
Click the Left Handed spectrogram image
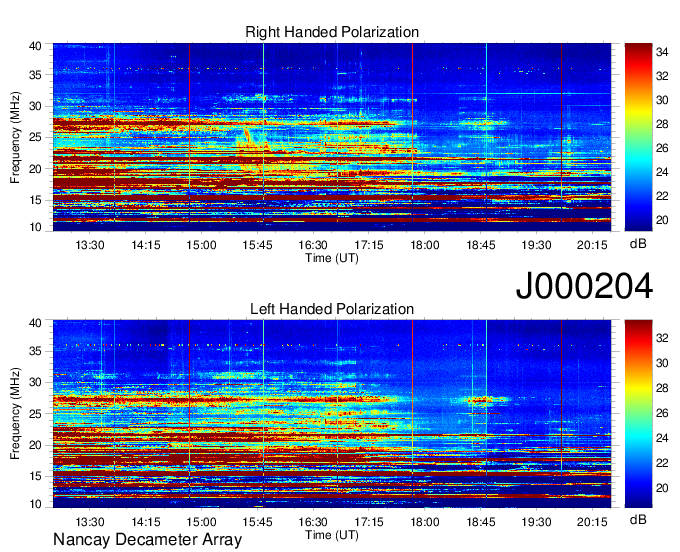332,414
